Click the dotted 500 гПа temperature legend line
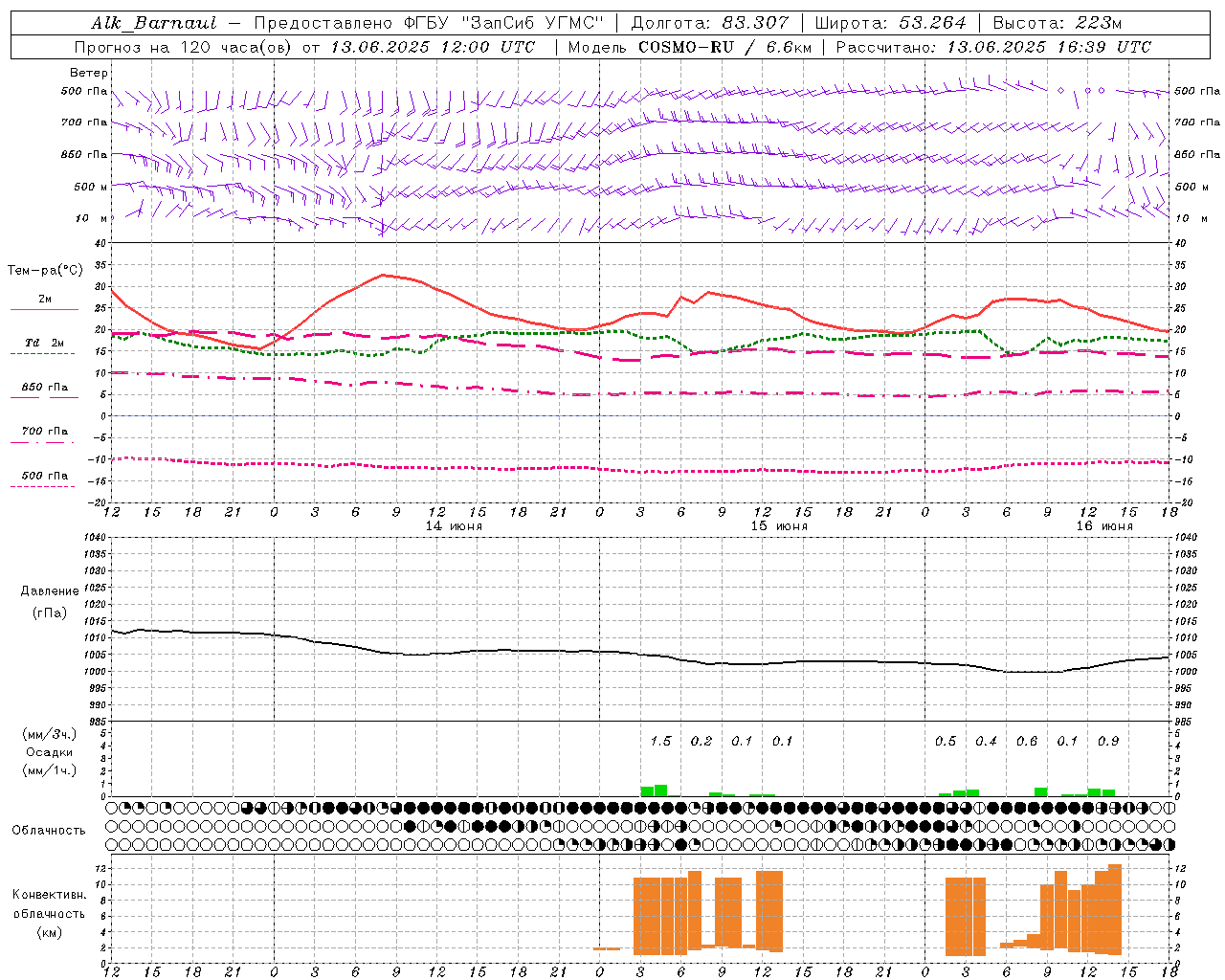 (43, 486)
